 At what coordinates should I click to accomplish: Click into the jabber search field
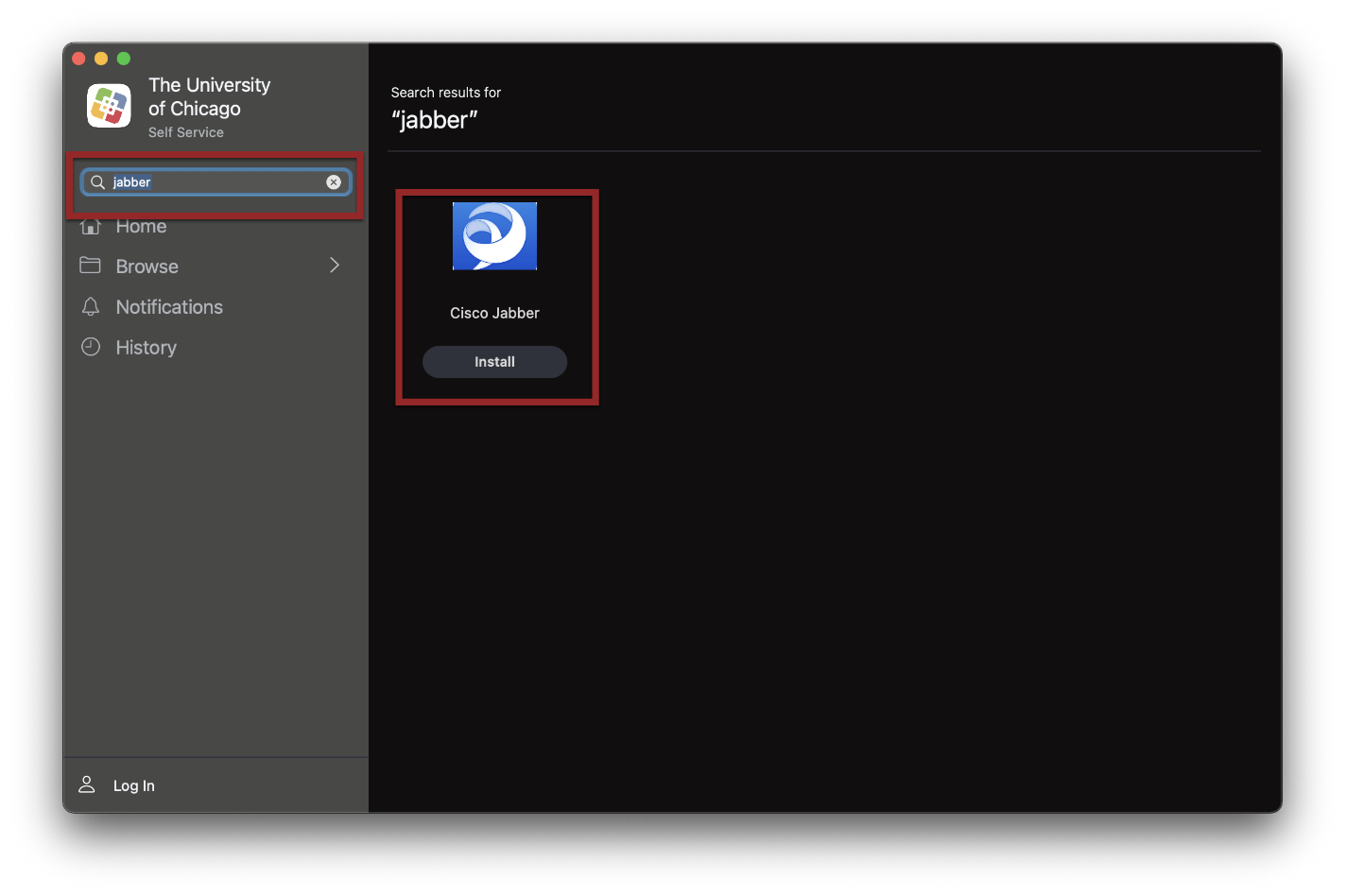[216, 182]
